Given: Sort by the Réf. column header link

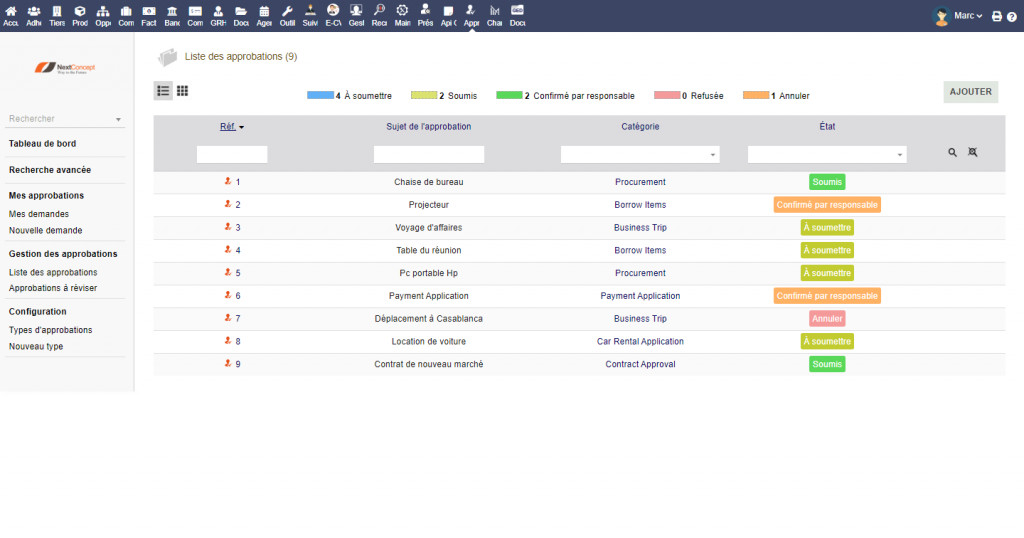Looking at the screenshot, I should click(x=229, y=127).
